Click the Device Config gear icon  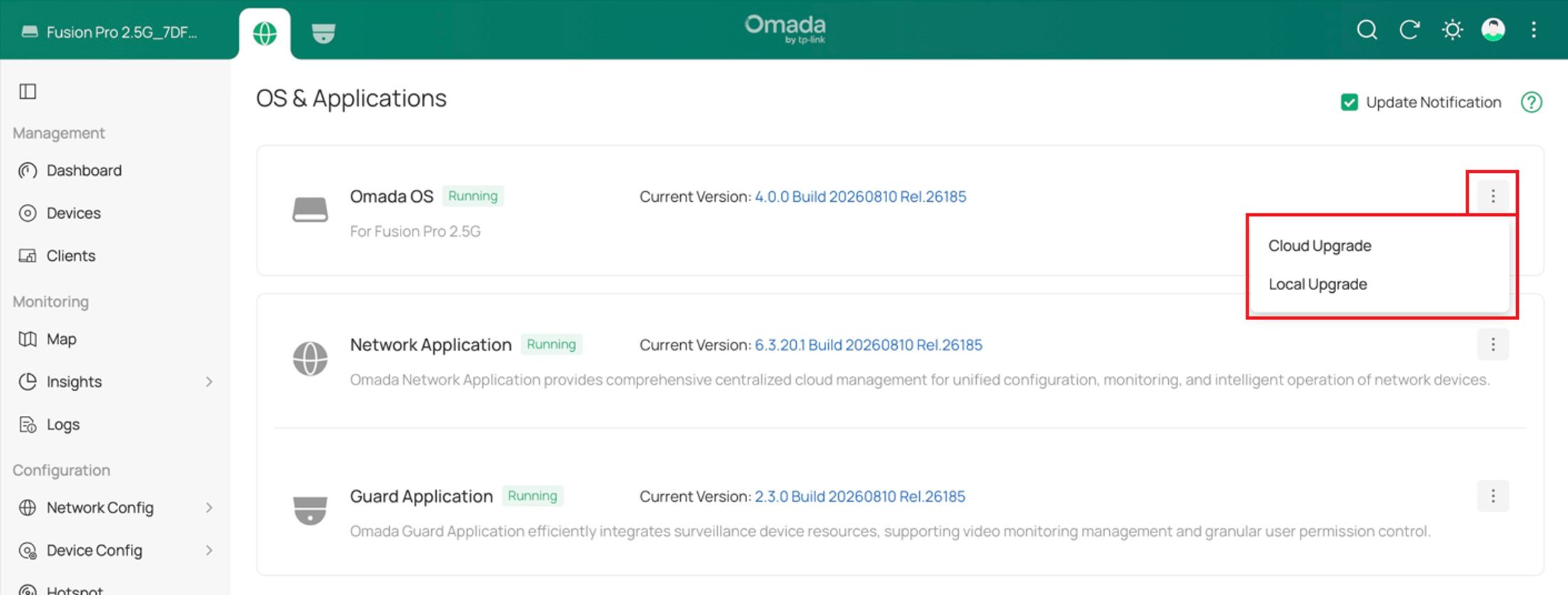[x=28, y=550]
